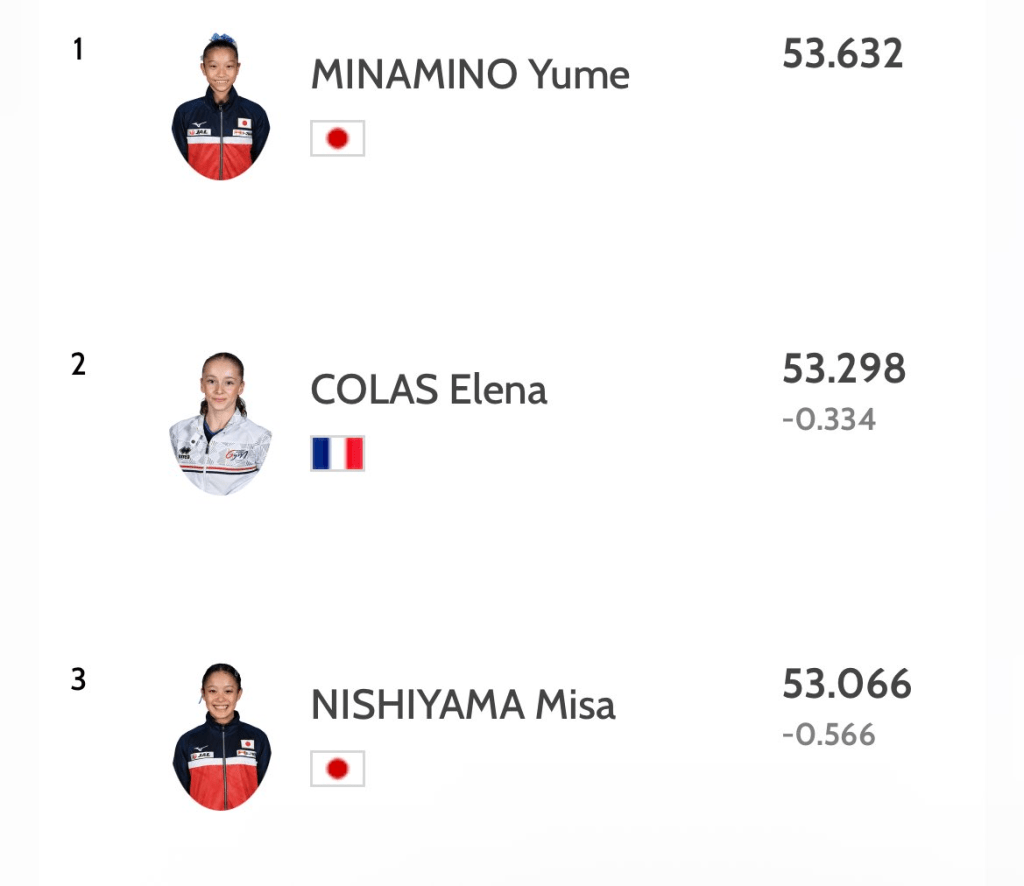This screenshot has height=886, width=1024.
Task: Click the first name Elena
Action: pos(498,390)
